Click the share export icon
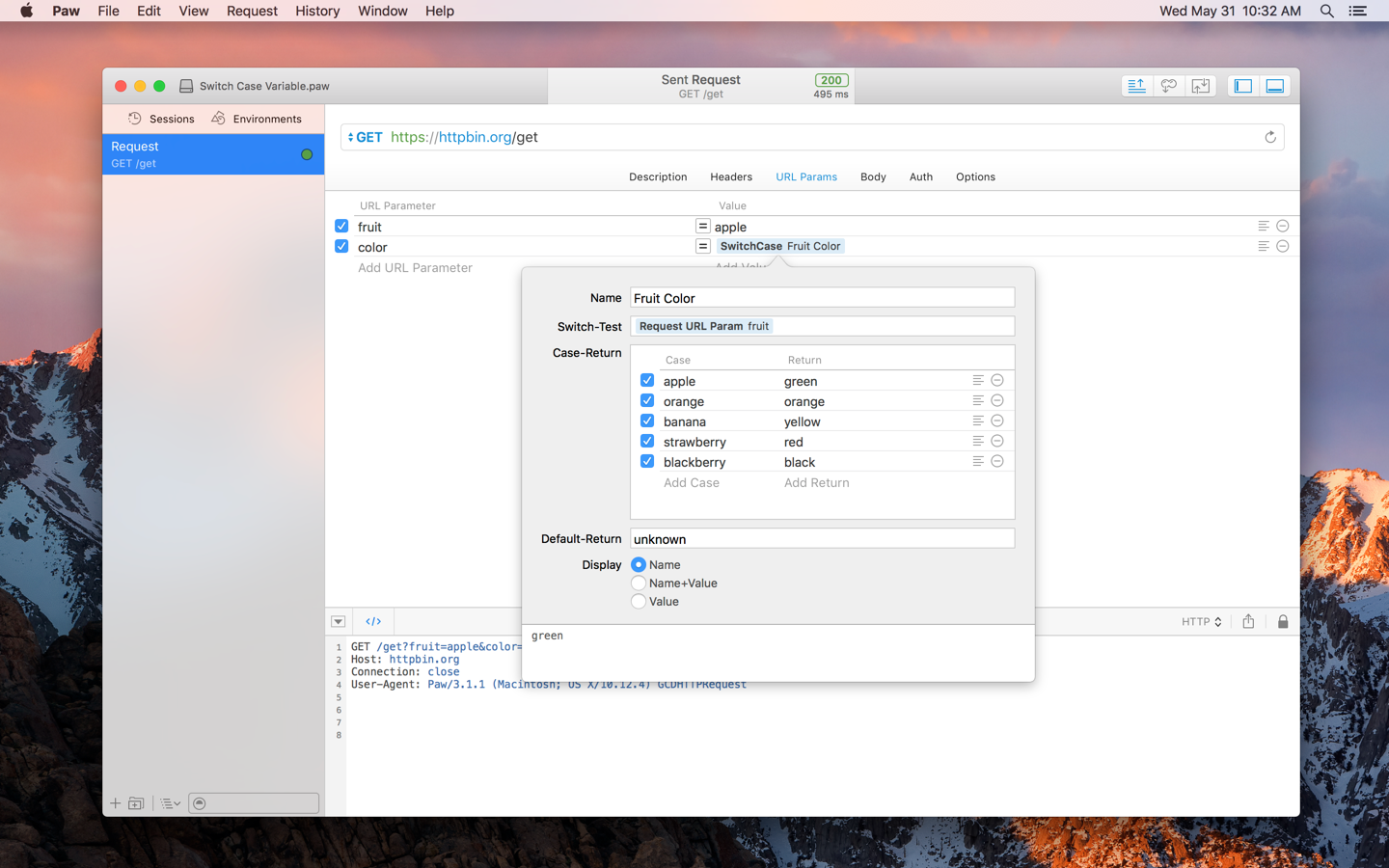This screenshot has height=868, width=1389. (1248, 622)
